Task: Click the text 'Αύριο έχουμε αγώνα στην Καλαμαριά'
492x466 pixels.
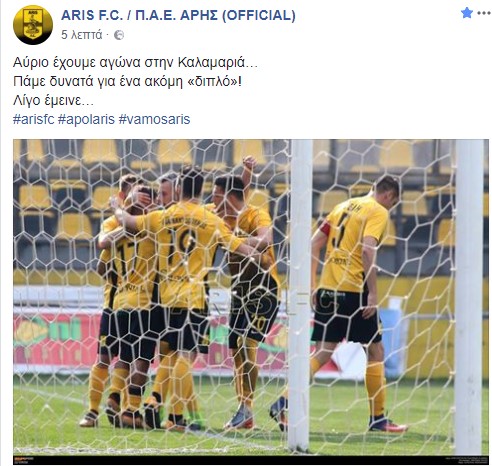Action: click(x=129, y=63)
